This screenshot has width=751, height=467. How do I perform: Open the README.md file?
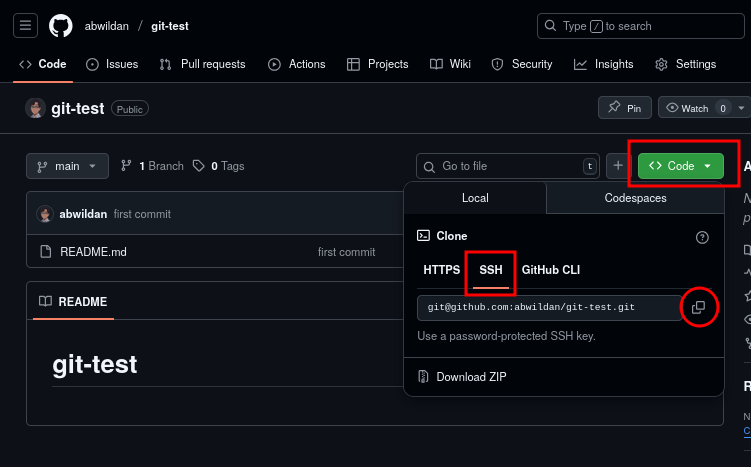click(93, 252)
